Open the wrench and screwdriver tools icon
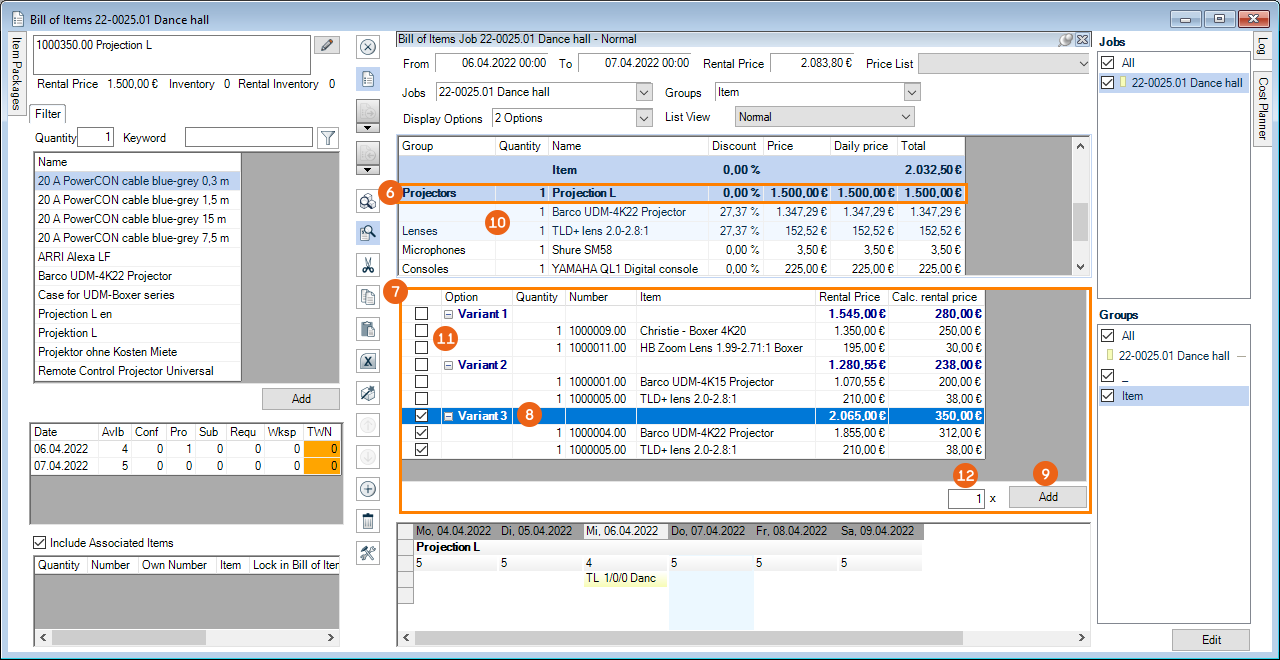This screenshot has width=1280, height=660. click(x=368, y=553)
